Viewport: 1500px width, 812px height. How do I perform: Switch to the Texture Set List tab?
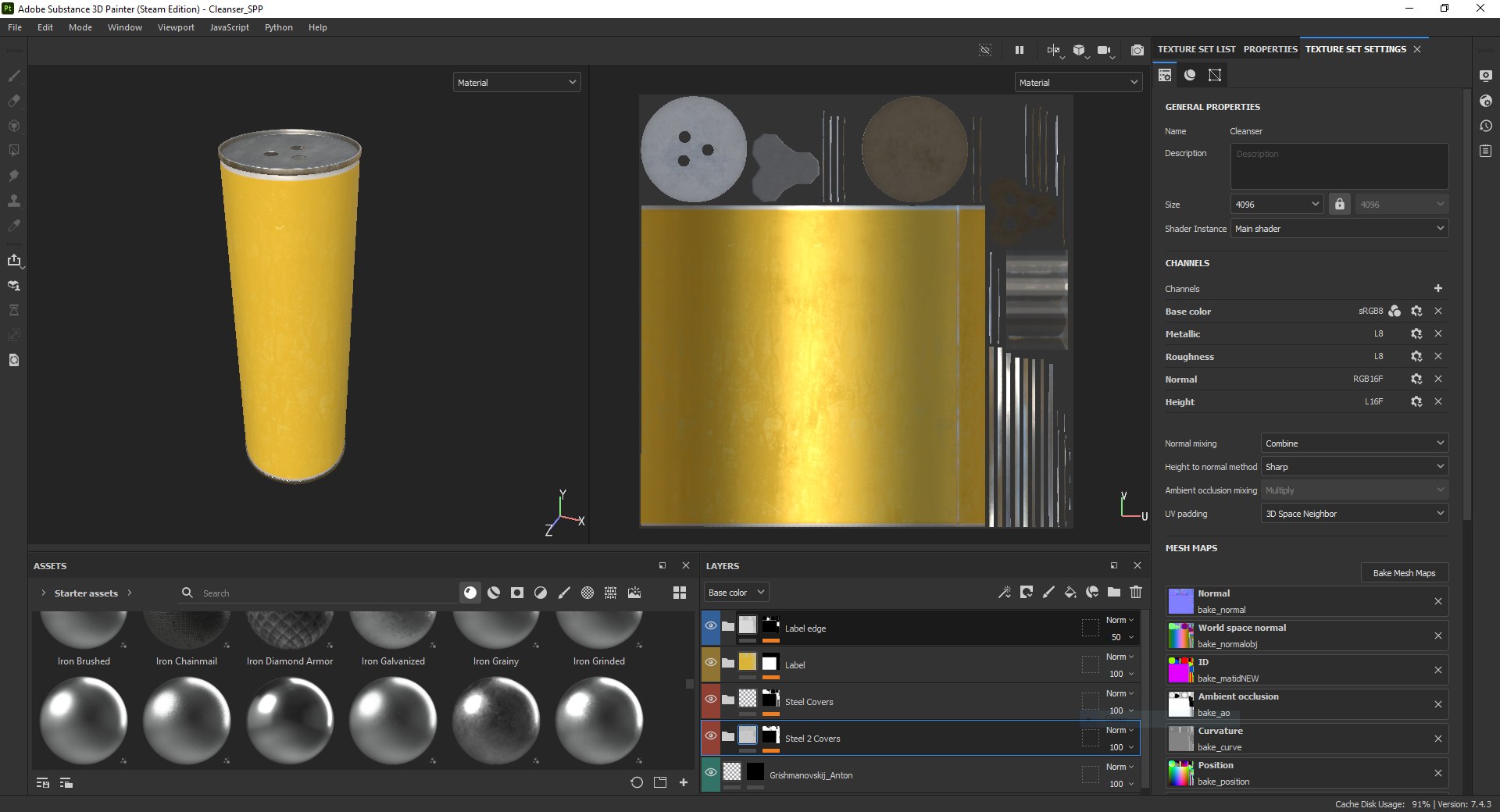click(x=1196, y=49)
